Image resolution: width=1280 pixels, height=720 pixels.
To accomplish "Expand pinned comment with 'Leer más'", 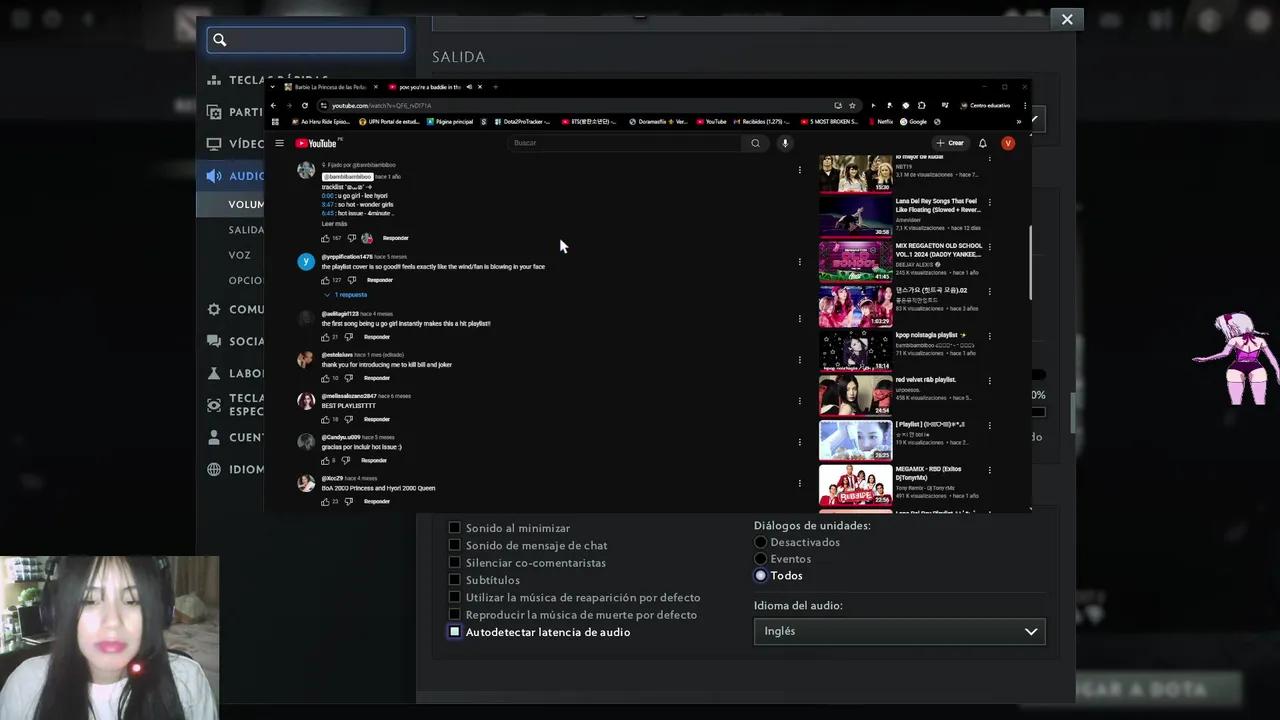I will point(334,224).
